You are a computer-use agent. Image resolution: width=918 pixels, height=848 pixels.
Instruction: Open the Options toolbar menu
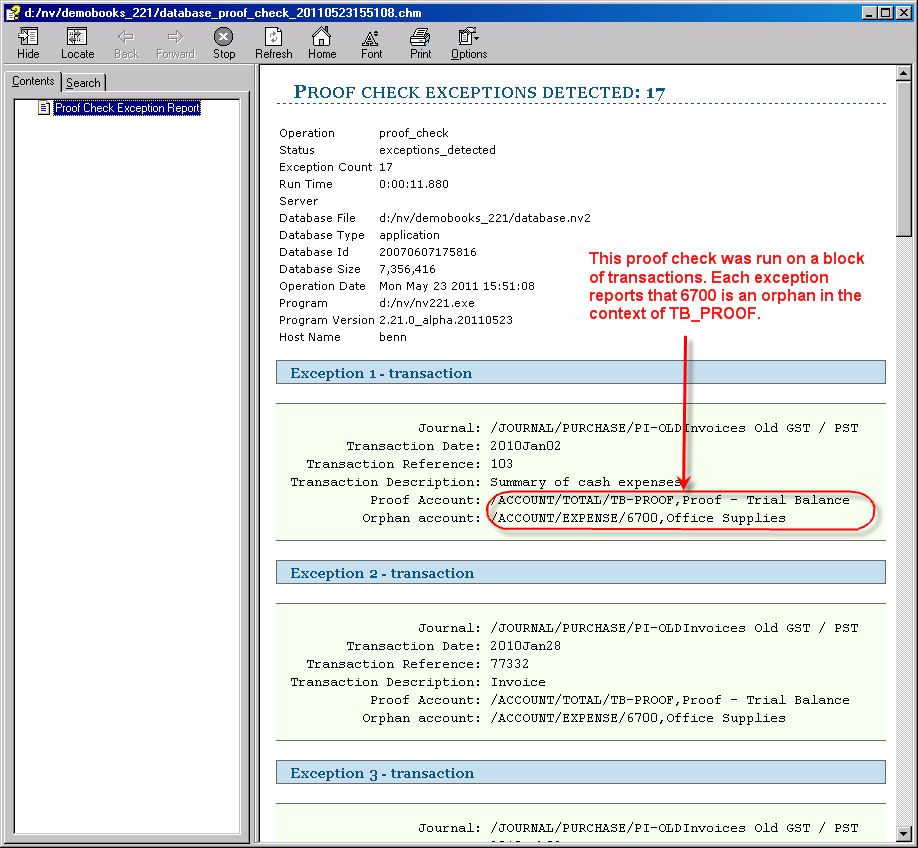coord(468,42)
